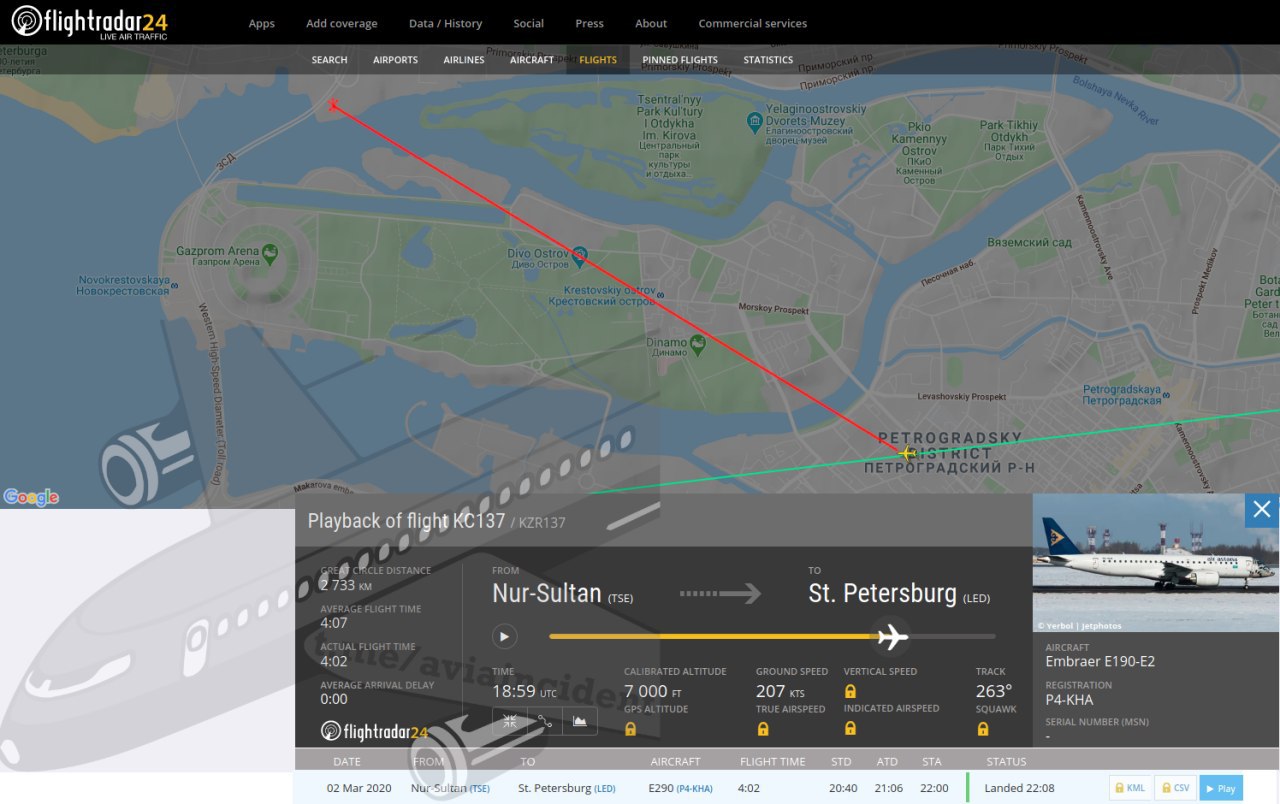
Task: Click the Flightradar24 logo in header
Action: [90, 22]
